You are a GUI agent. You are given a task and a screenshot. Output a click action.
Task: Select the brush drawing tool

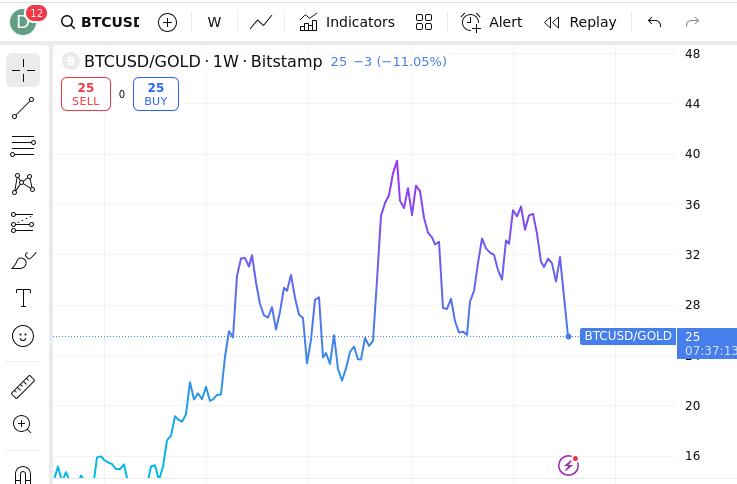tap(23, 260)
